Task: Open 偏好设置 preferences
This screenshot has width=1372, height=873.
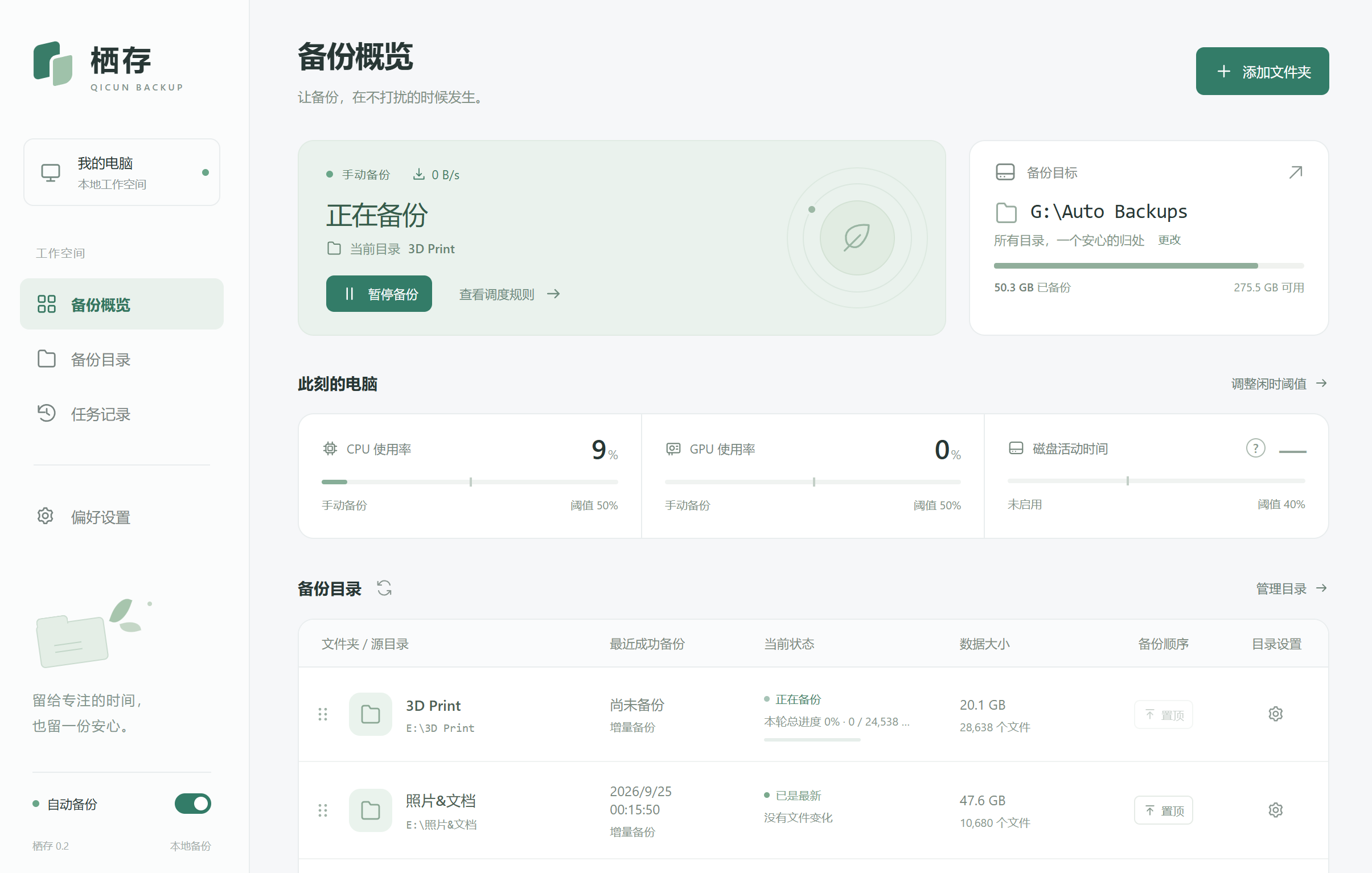Action: pos(121,517)
